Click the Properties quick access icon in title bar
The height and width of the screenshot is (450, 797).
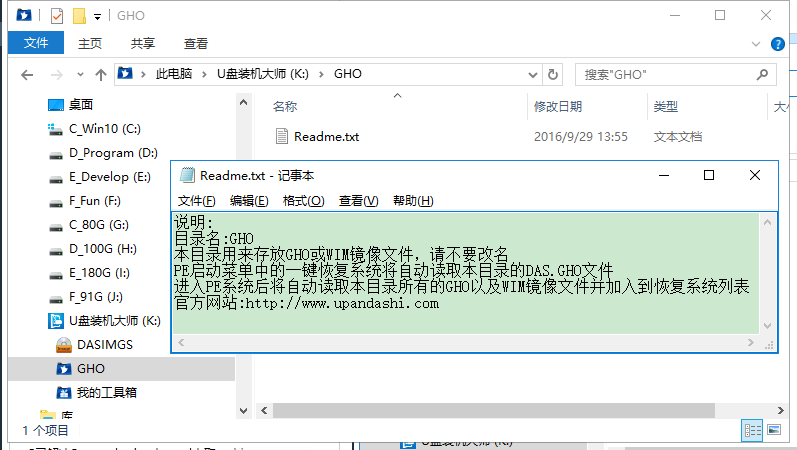57,16
